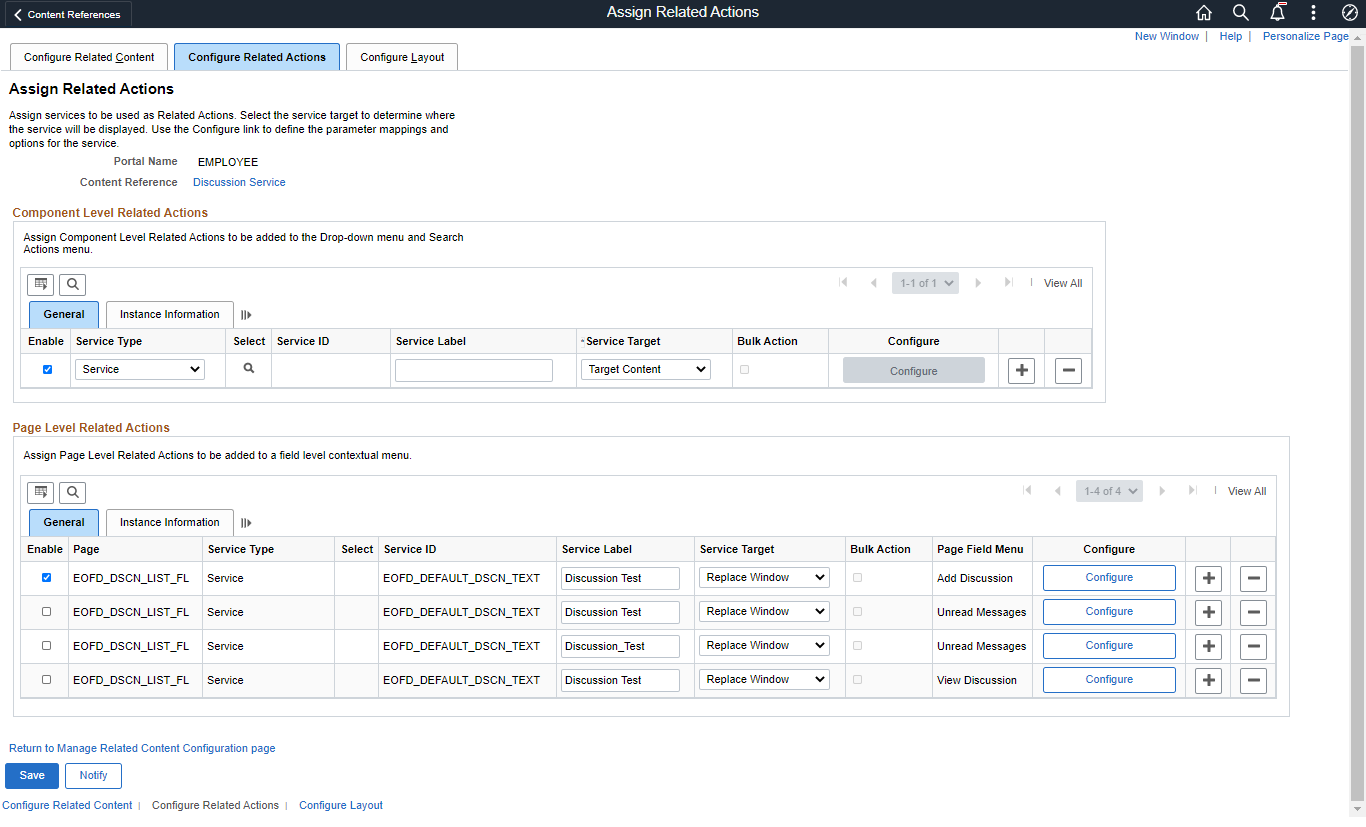Delete the View Discussion row

point(1253,680)
